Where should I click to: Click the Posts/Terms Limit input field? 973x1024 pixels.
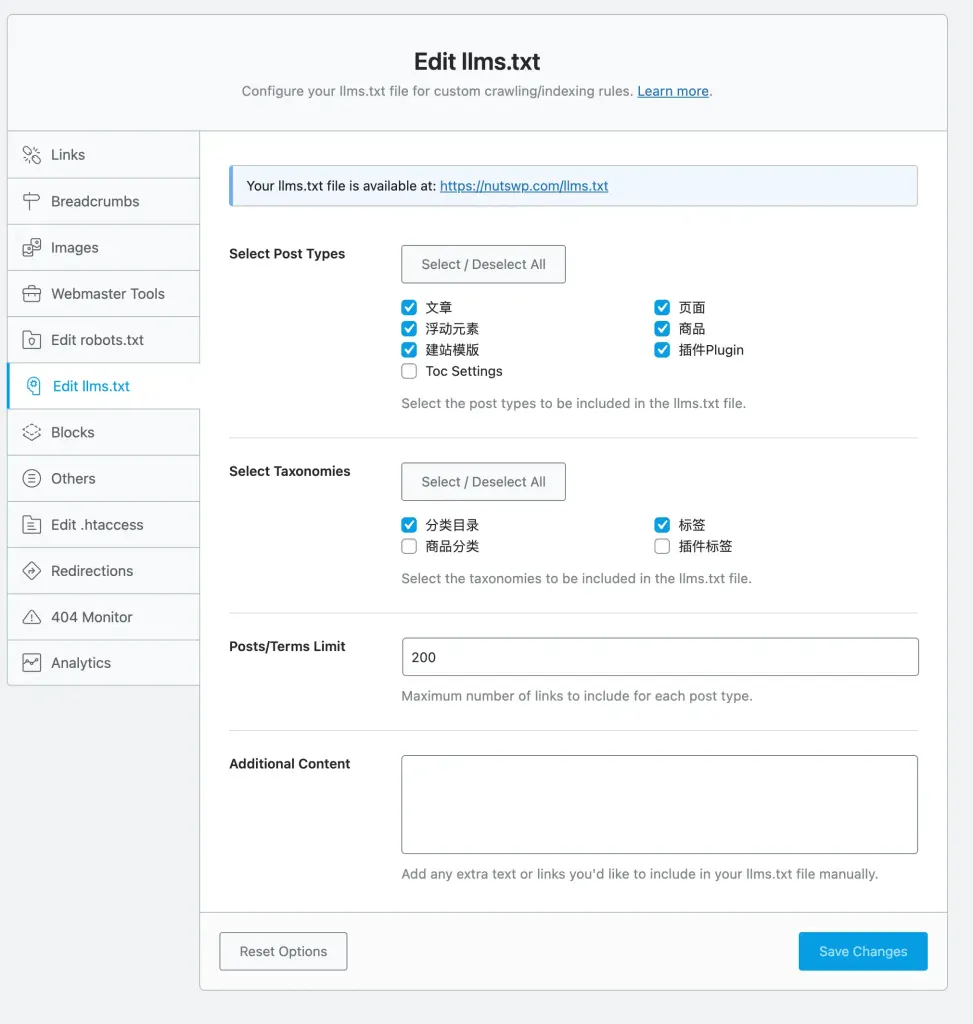(x=659, y=657)
